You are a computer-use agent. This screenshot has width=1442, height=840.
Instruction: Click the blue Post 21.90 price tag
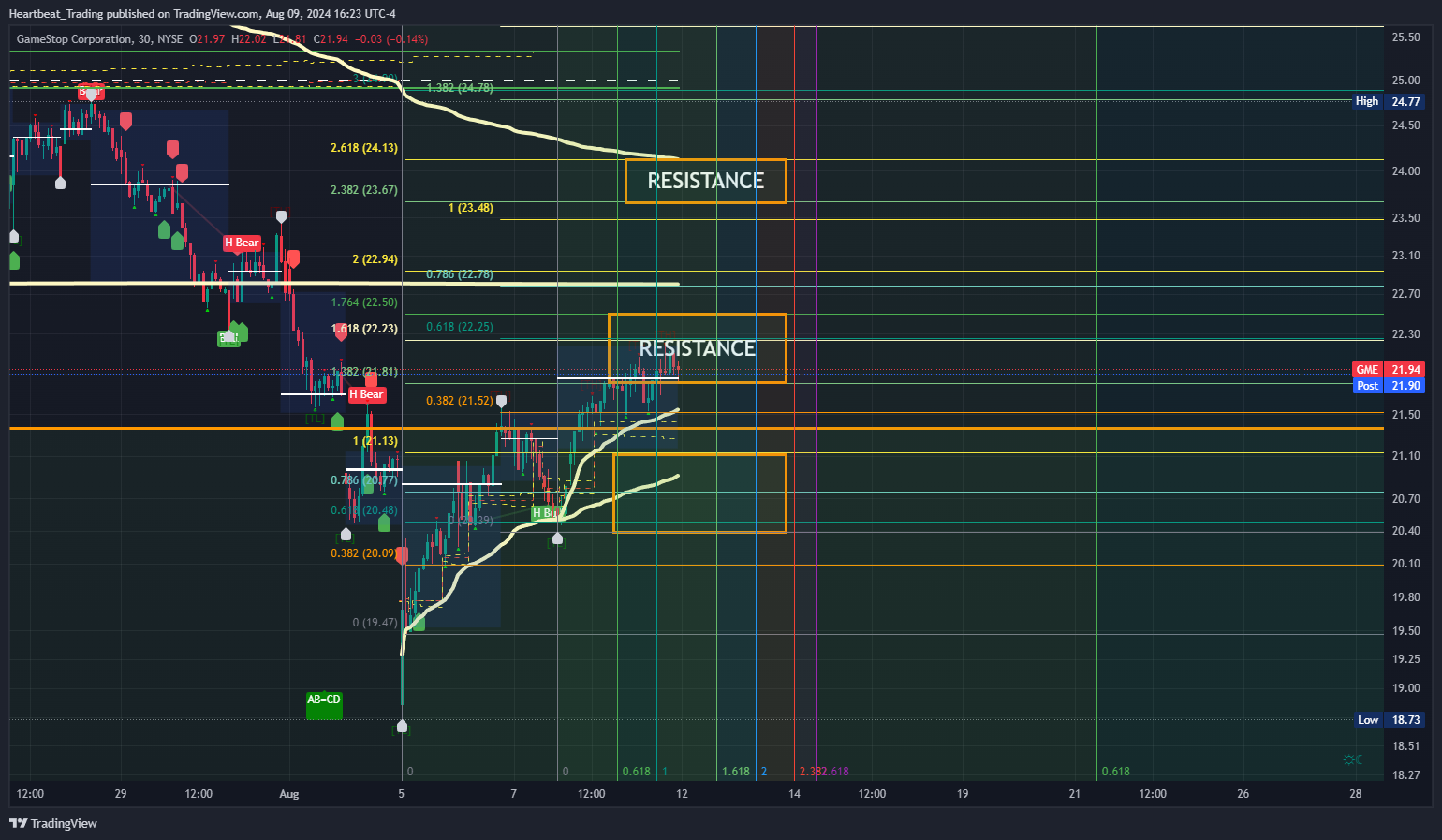(1389, 386)
